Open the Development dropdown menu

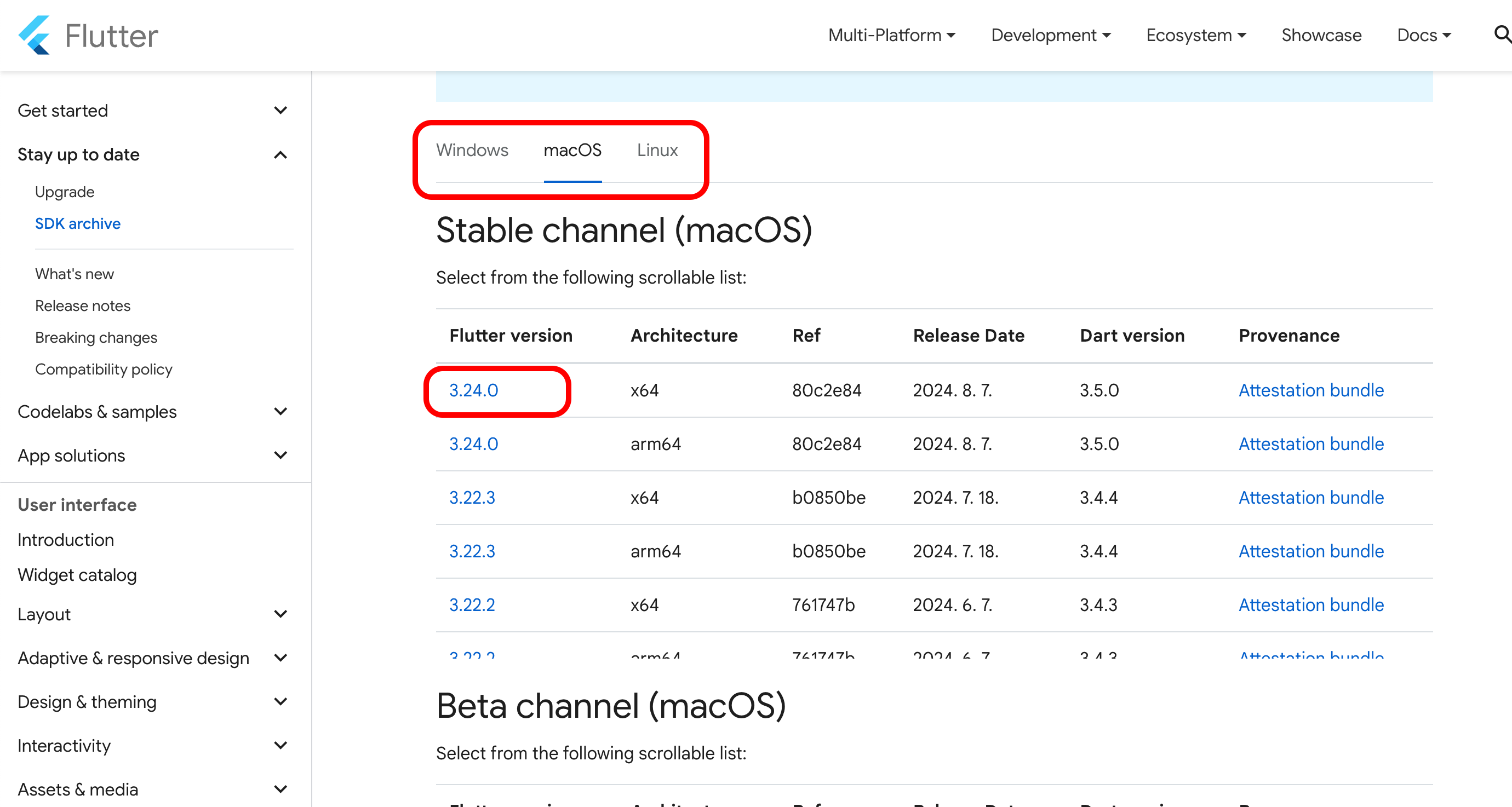1051,35
